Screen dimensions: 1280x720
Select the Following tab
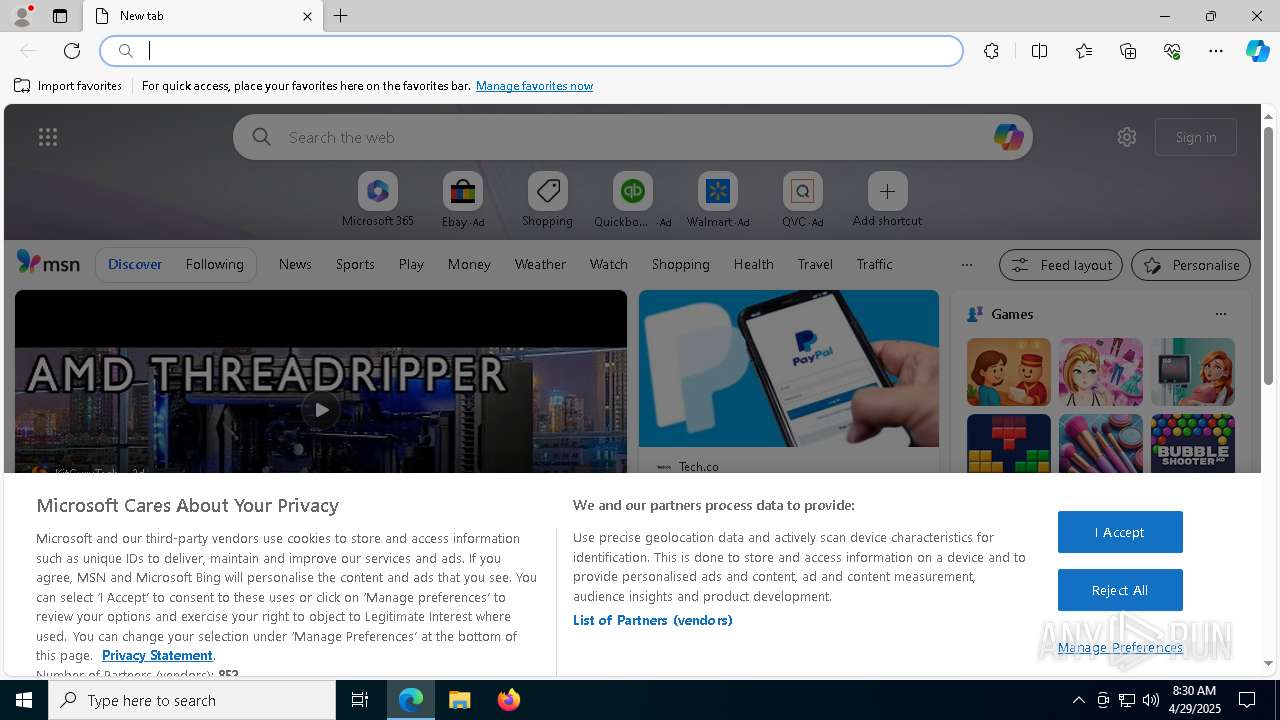pyautogui.click(x=214, y=264)
